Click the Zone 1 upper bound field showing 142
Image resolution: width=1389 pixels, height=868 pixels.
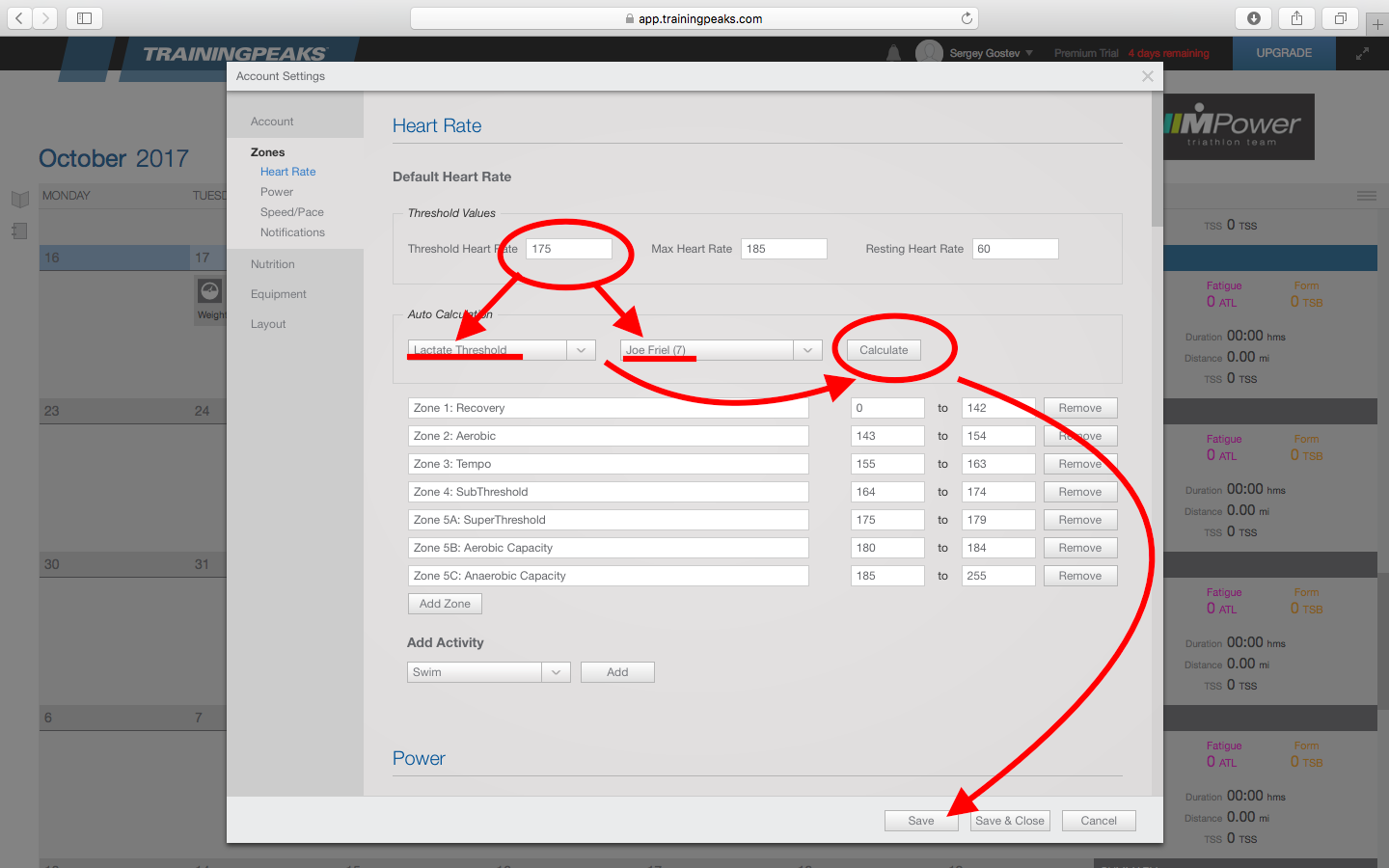coord(998,408)
